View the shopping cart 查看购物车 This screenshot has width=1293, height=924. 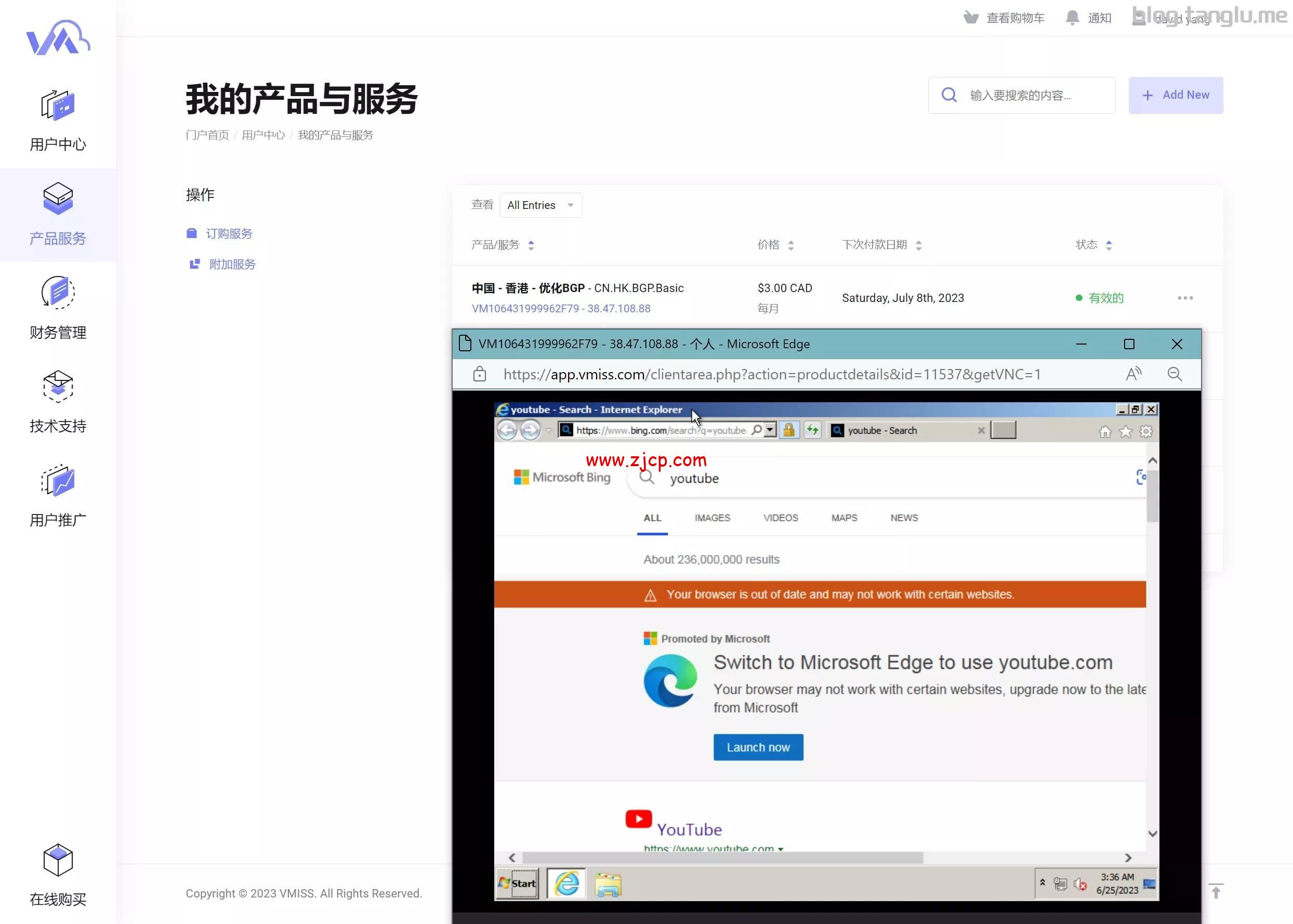tap(1004, 18)
